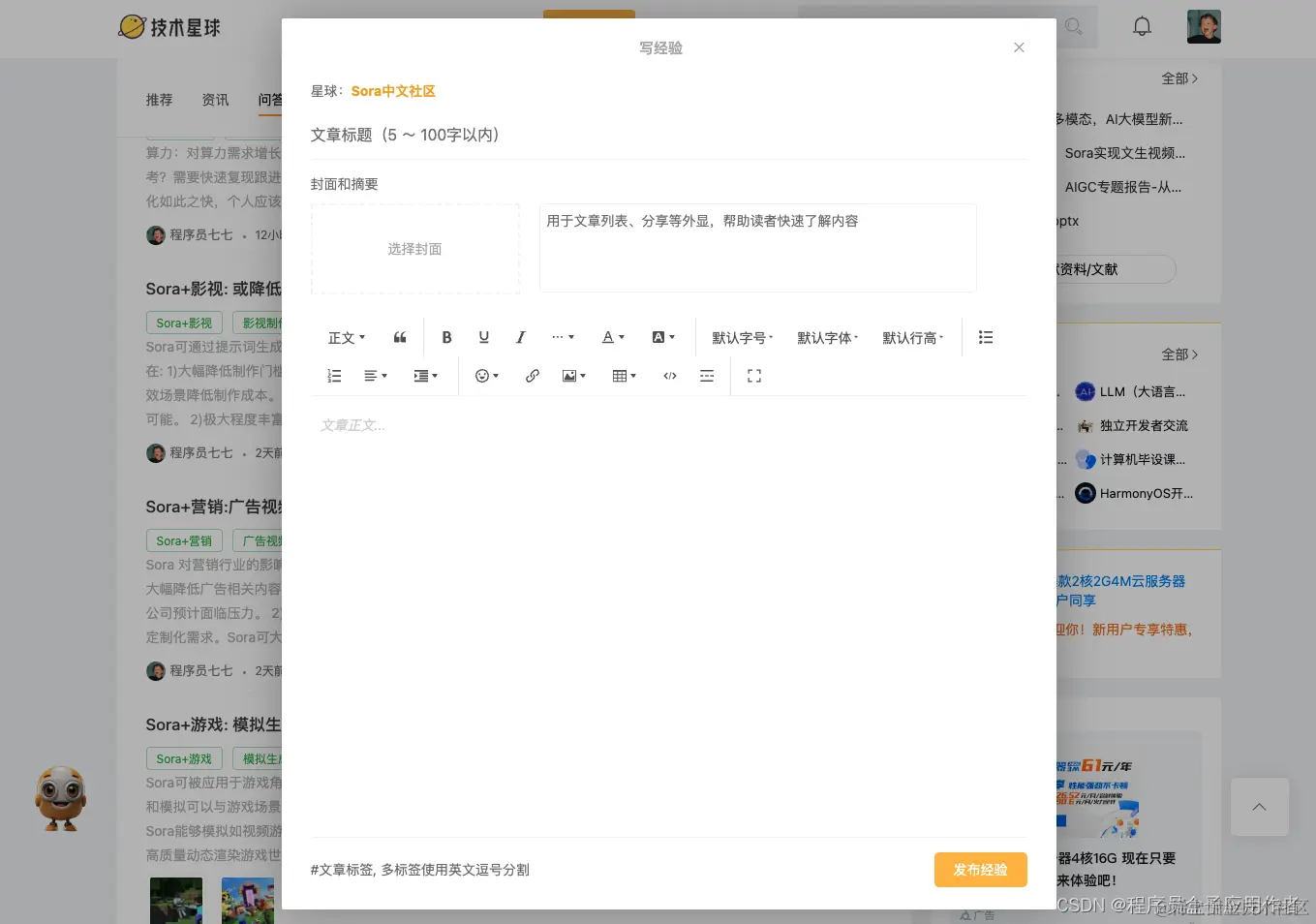Open the Sora中文社区 planet link
This screenshot has height=924, width=1316.
(x=393, y=91)
